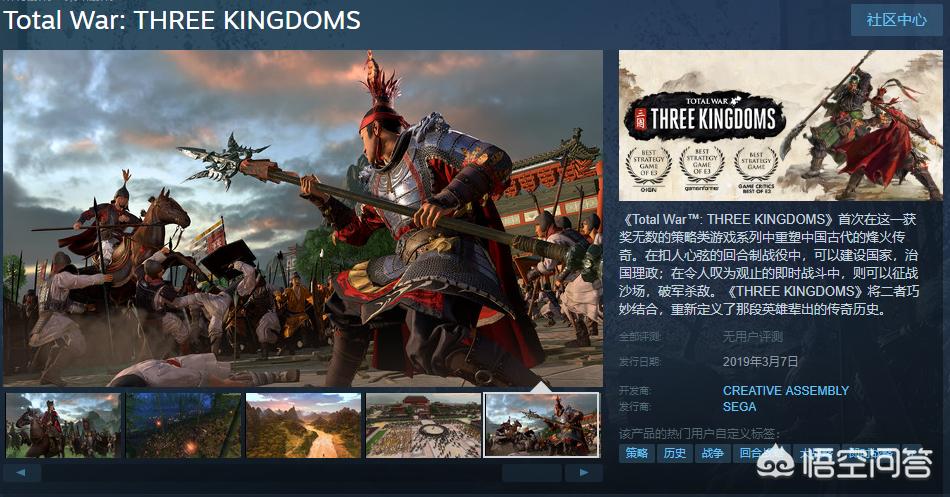Select the river valley landscape thumbnail
Screen dimensions: 950x497
(303, 425)
